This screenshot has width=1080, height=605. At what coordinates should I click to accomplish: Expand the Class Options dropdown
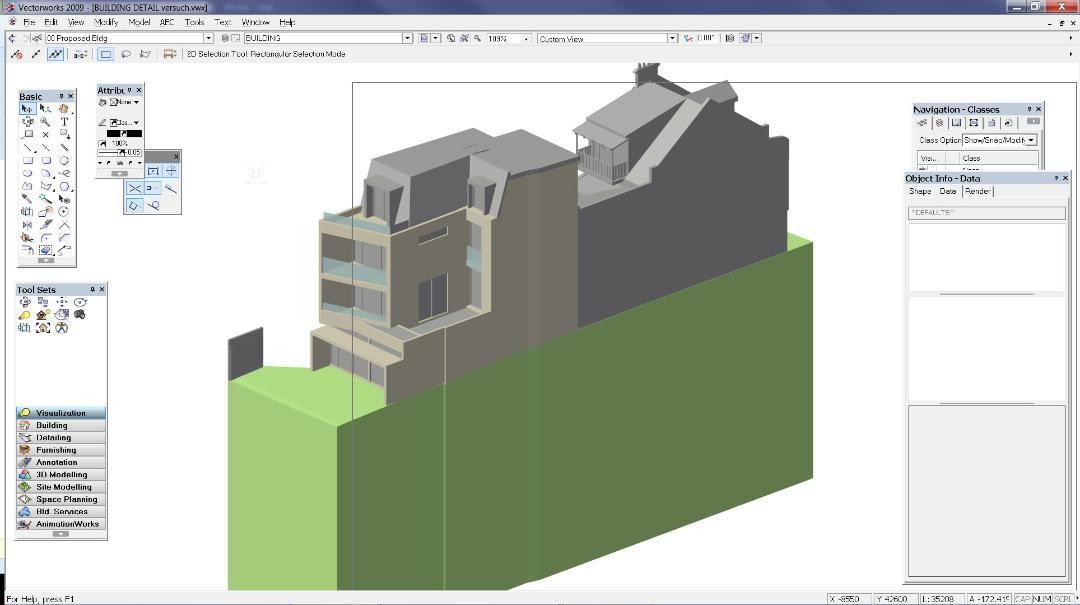click(1031, 140)
